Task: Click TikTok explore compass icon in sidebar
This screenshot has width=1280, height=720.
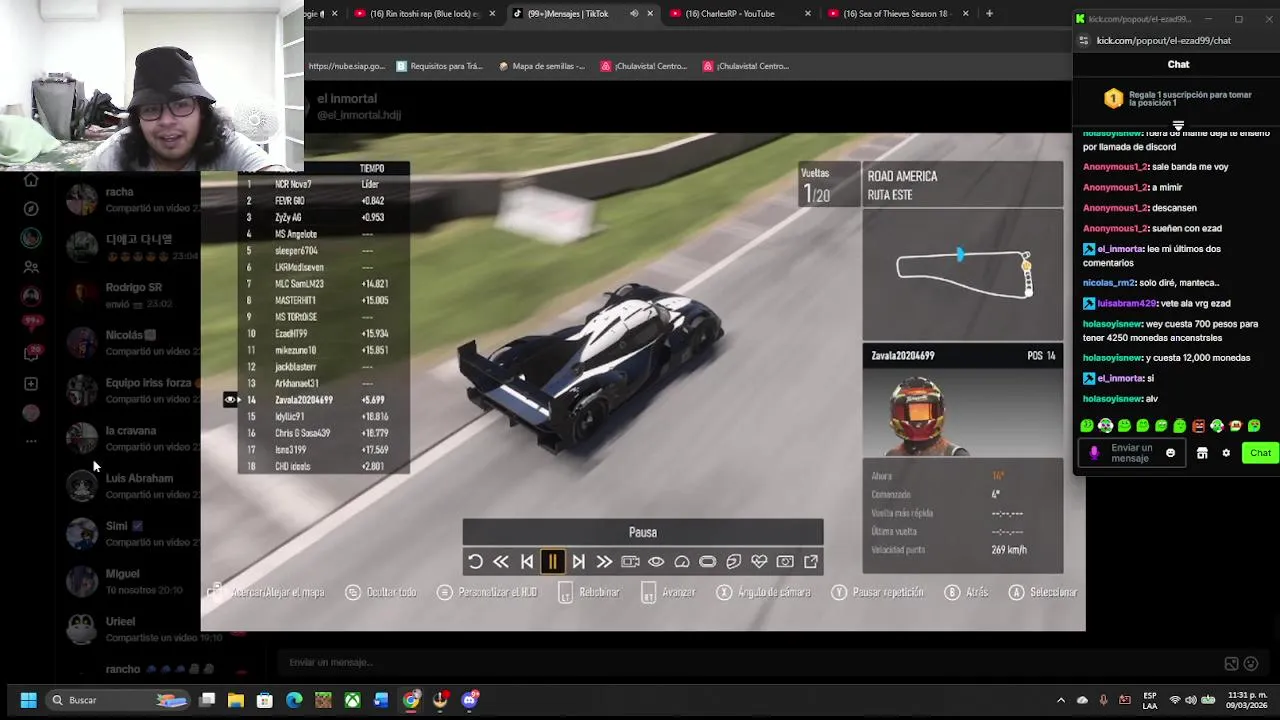Action: (x=31, y=209)
